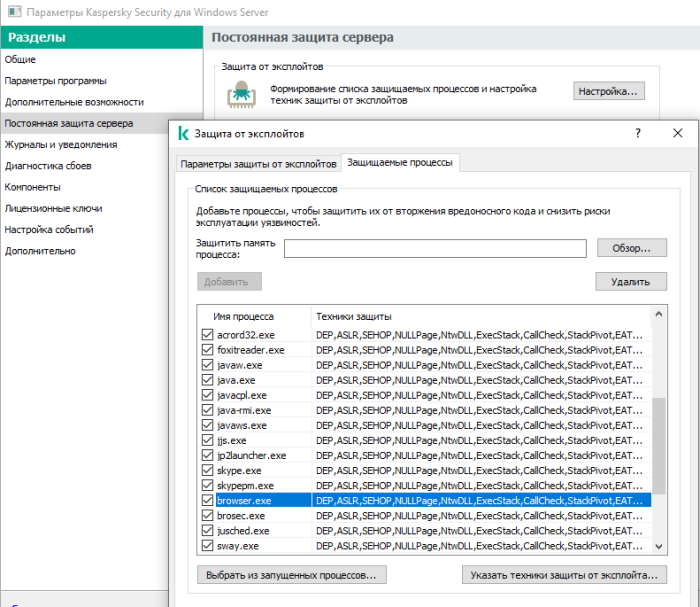Open the Журналы и уведомления section
This screenshot has height=607, width=700.
click(x=61, y=144)
